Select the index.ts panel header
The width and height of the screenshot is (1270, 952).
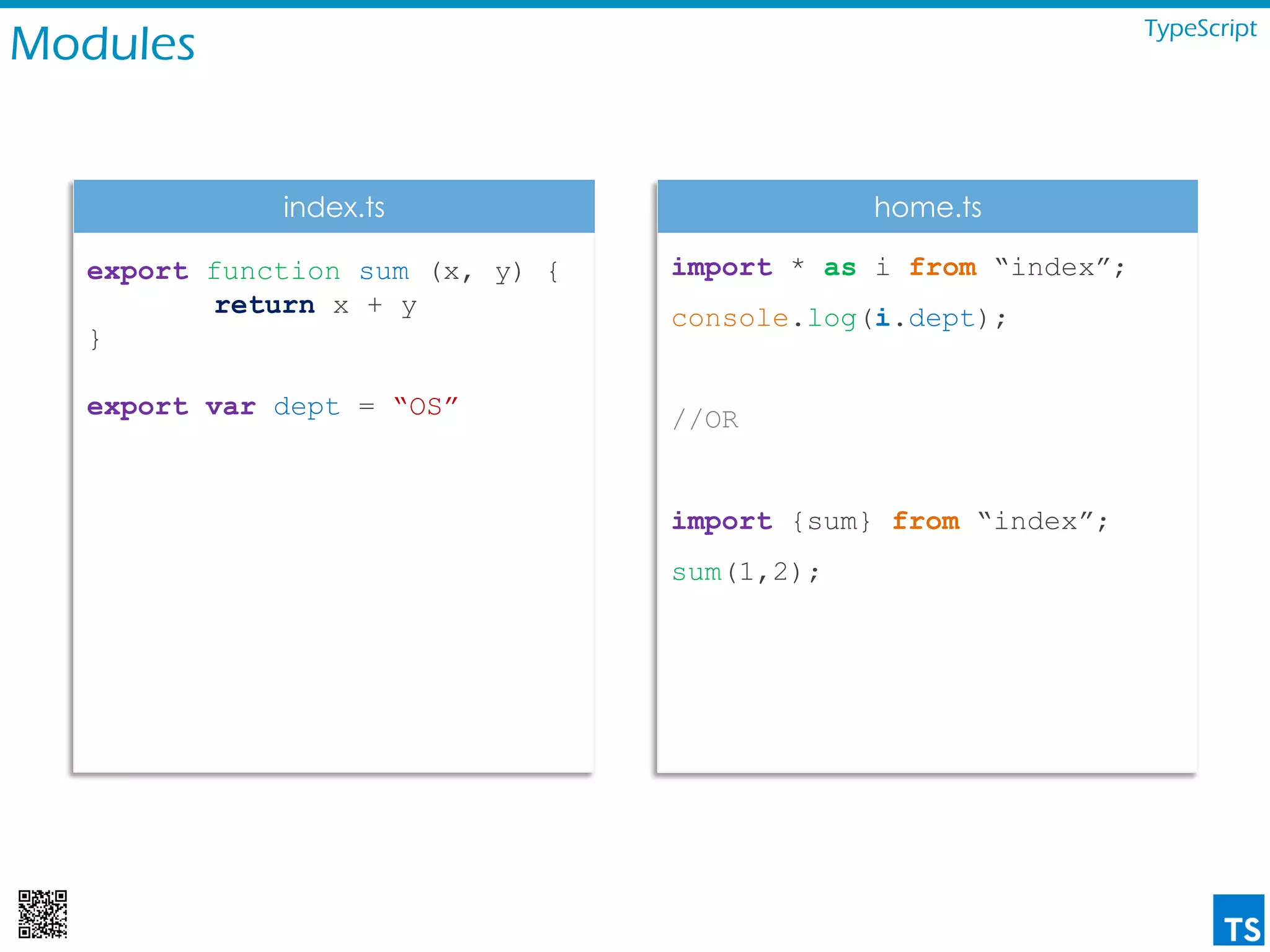coord(334,206)
